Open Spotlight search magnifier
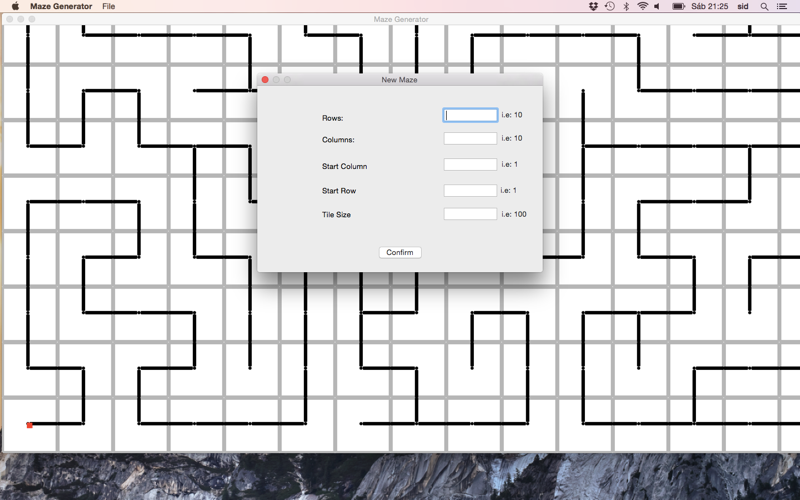 (x=764, y=6)
